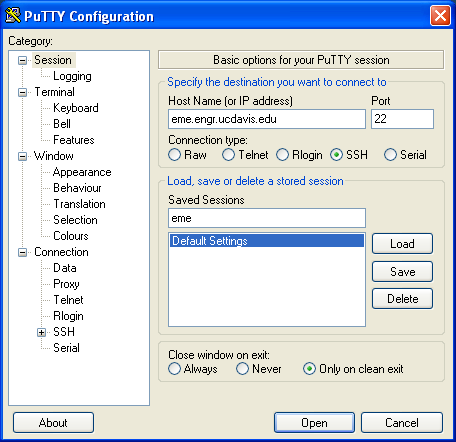Open the Proxy category
This screenshot has height=442, width=456.
[66, 284]
